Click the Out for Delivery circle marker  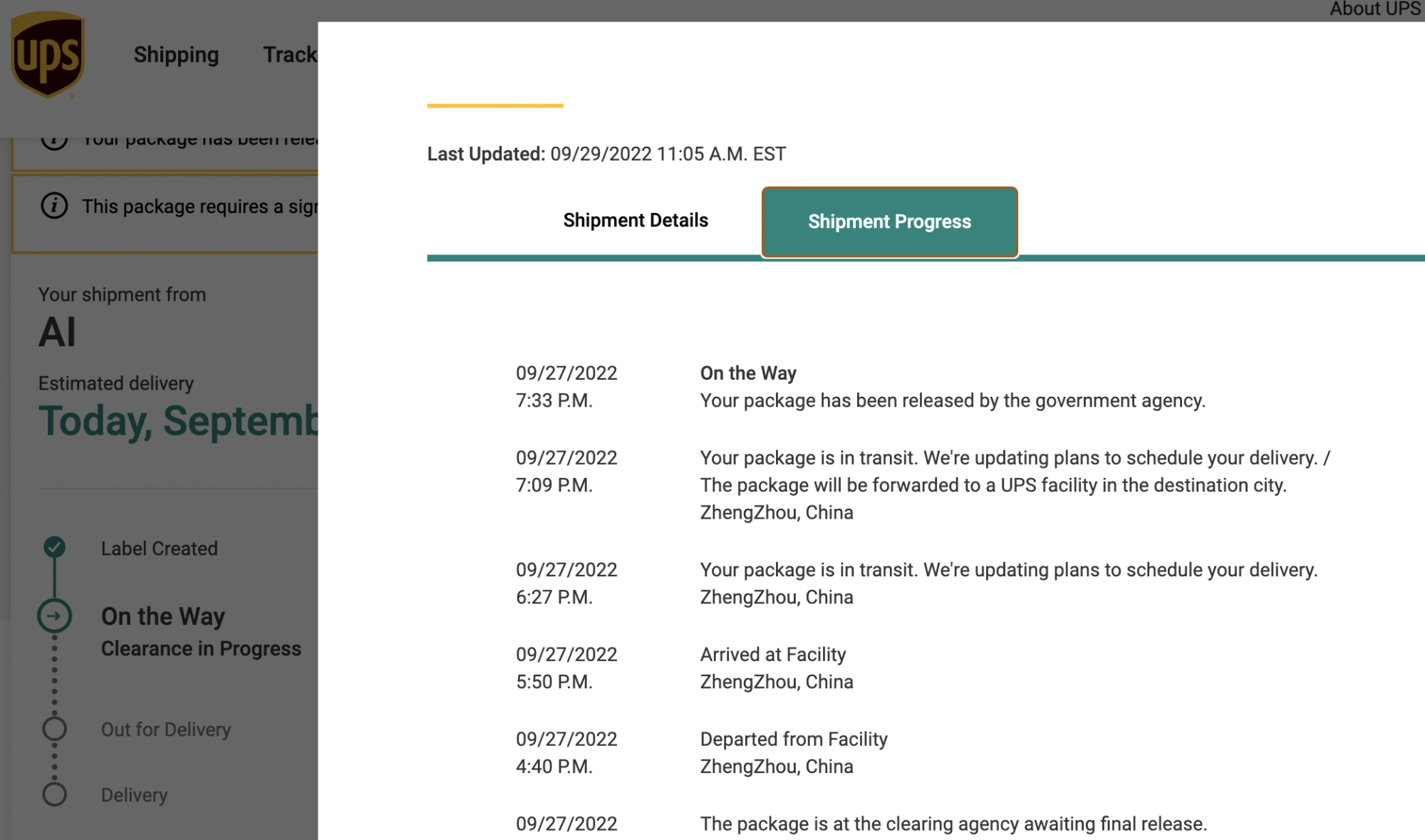point(55,729)
